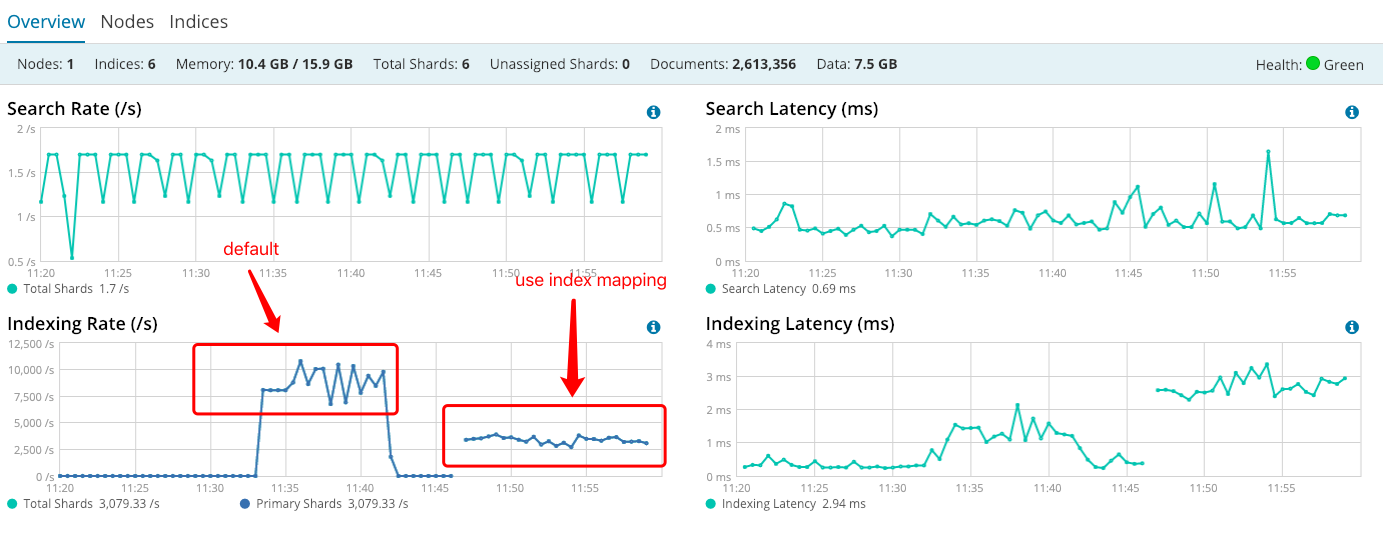This screenshot has height=535, width=1383.
Task: Open the Overview tab
Action: (46, 21)
